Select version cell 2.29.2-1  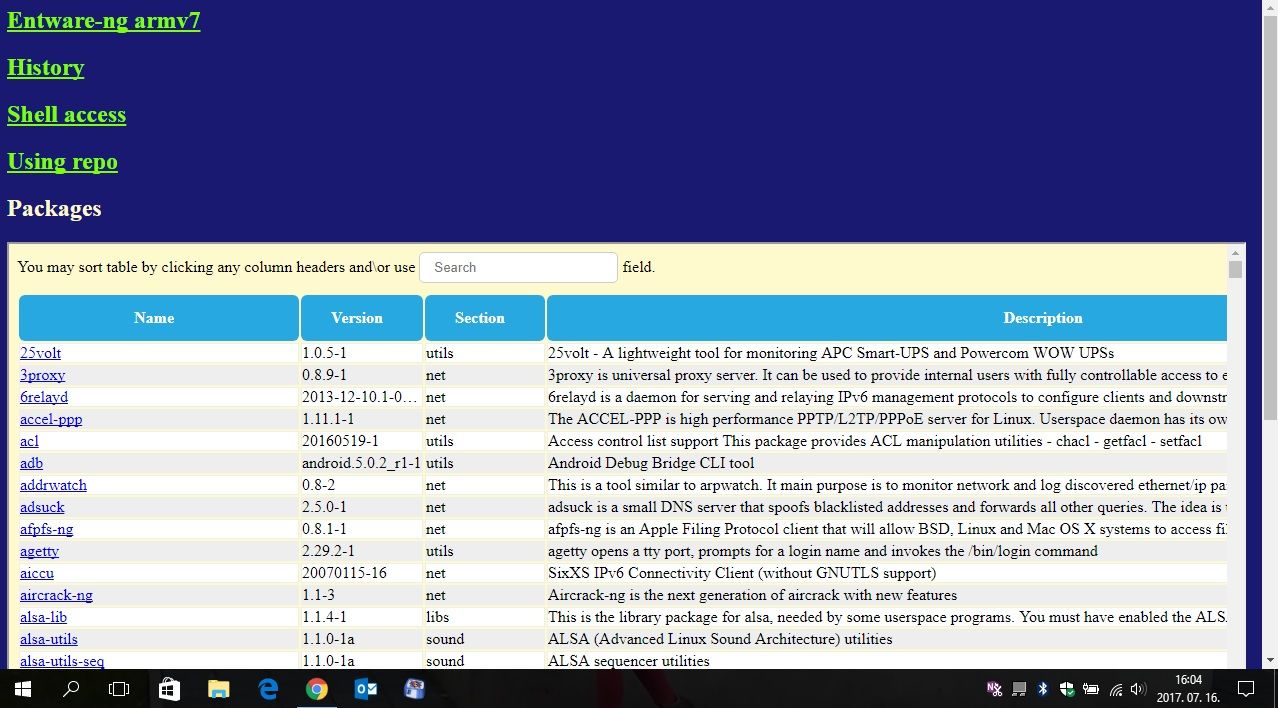coord(328,551)
